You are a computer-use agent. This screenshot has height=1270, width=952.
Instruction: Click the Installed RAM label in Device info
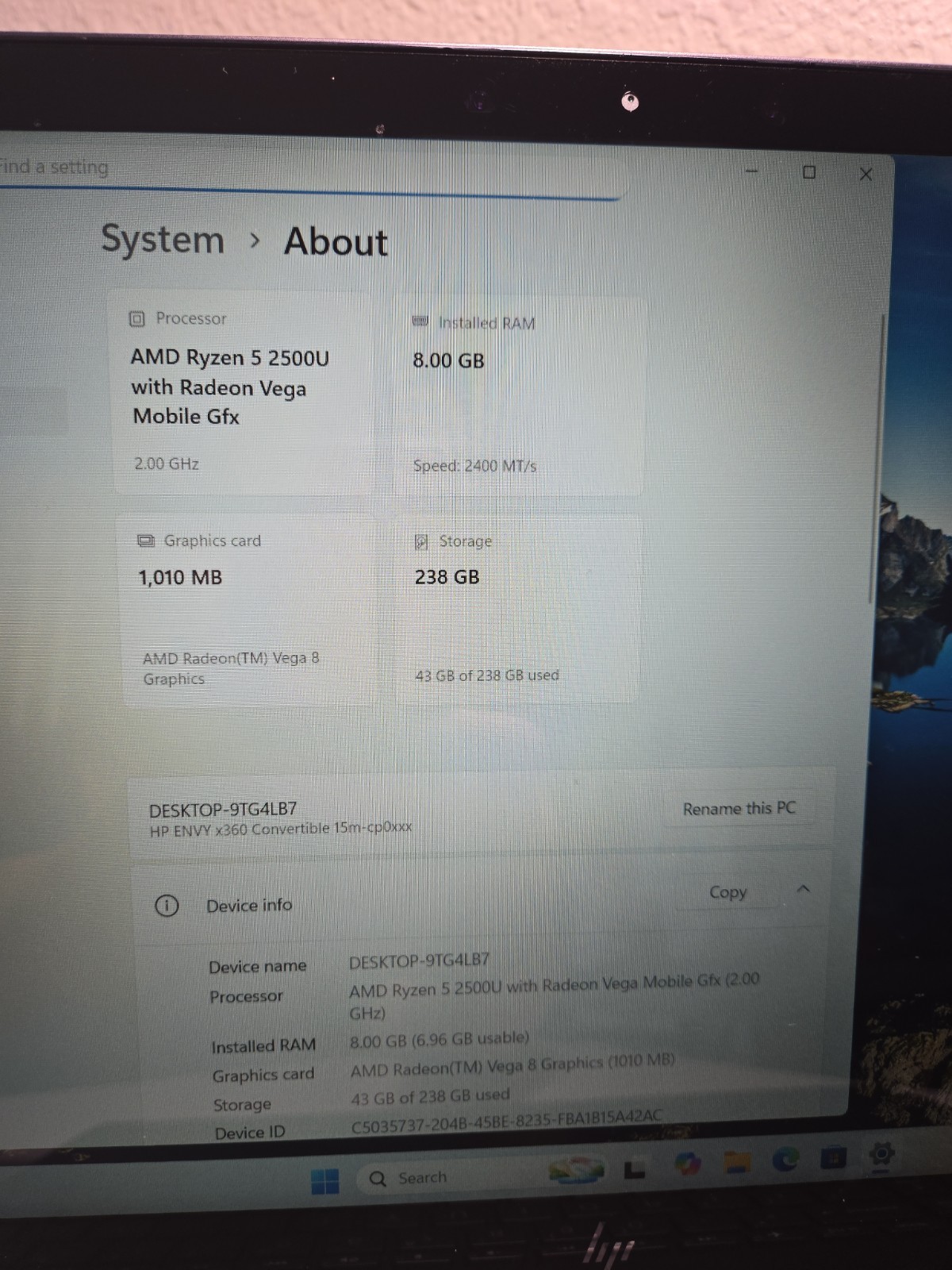click(263, 1046)
